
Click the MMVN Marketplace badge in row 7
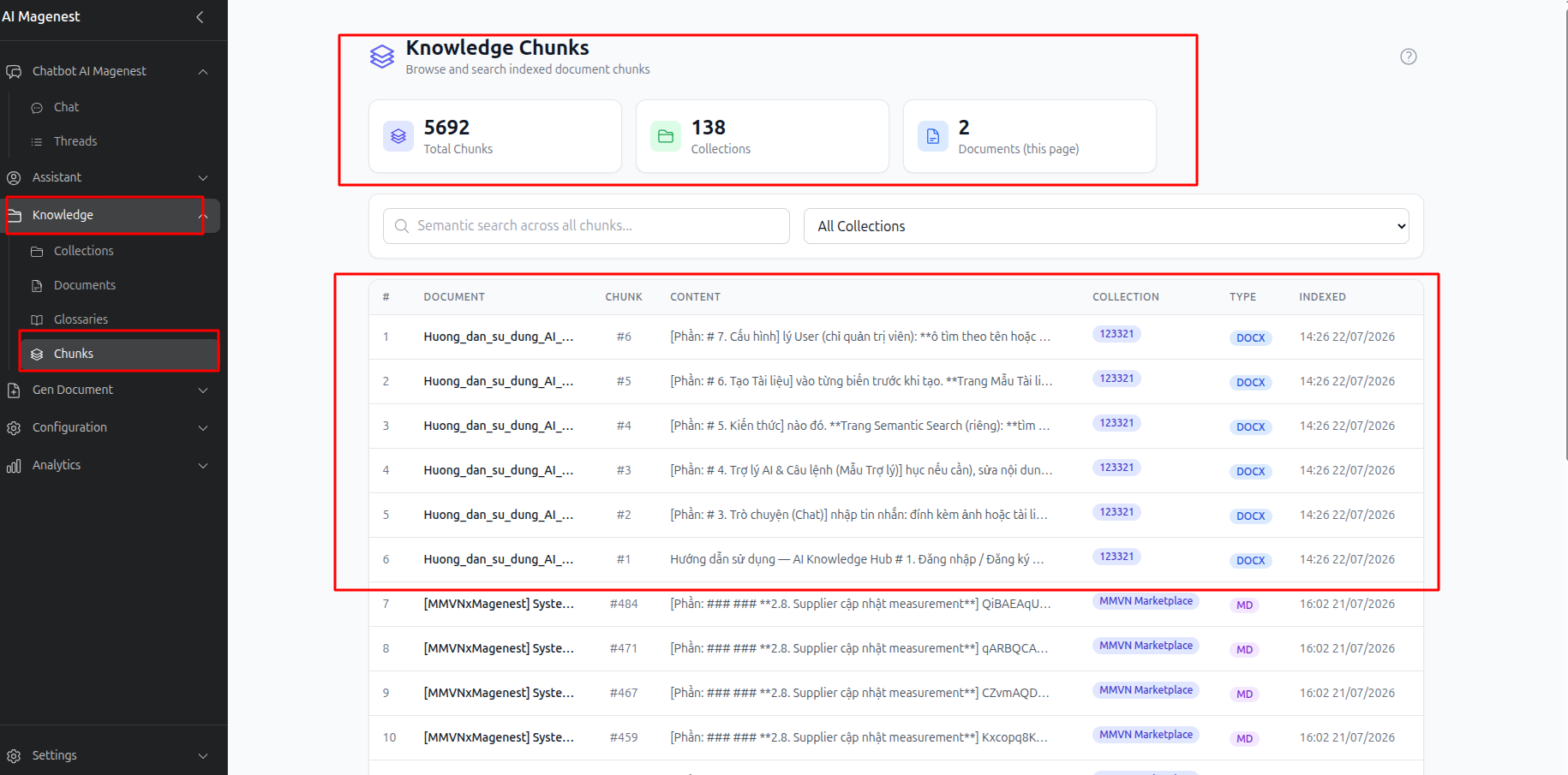tap(1146, 601)
